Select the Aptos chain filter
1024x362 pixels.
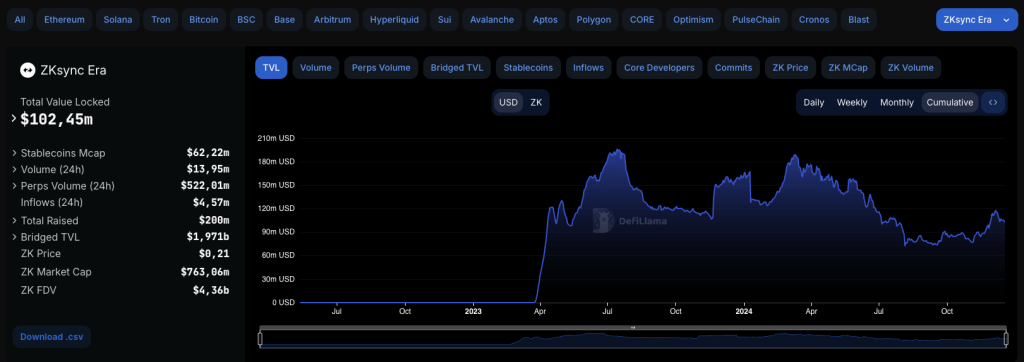[545, 20]
